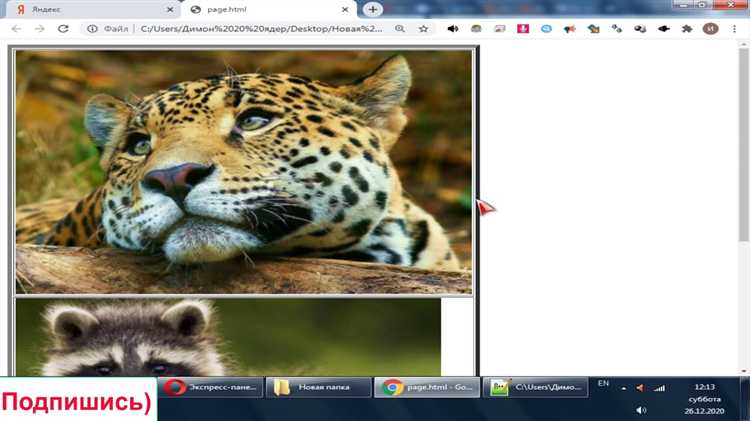Open the pink download-arrow extension
Screen dimensions: 750x421
pos(523,29)
